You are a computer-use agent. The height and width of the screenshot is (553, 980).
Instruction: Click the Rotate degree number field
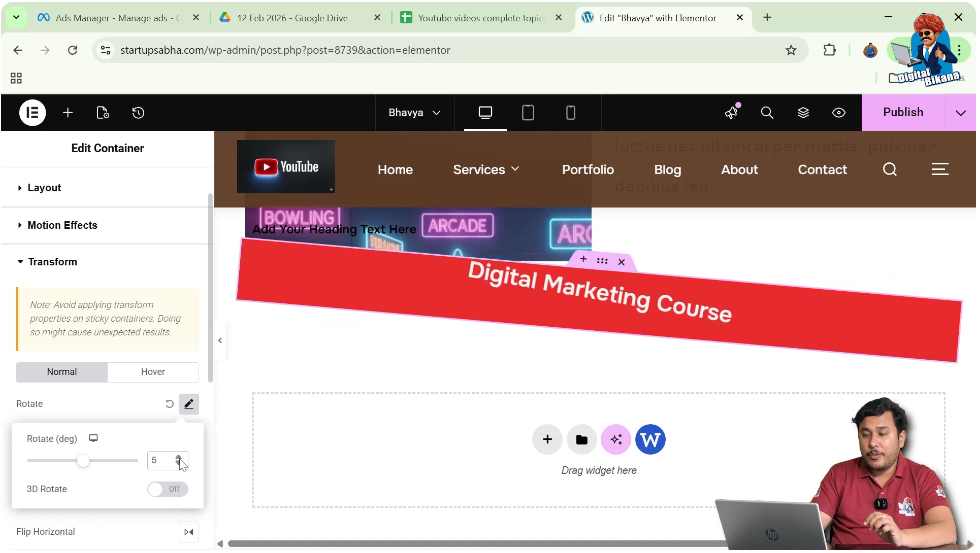[x=160, y=461]
